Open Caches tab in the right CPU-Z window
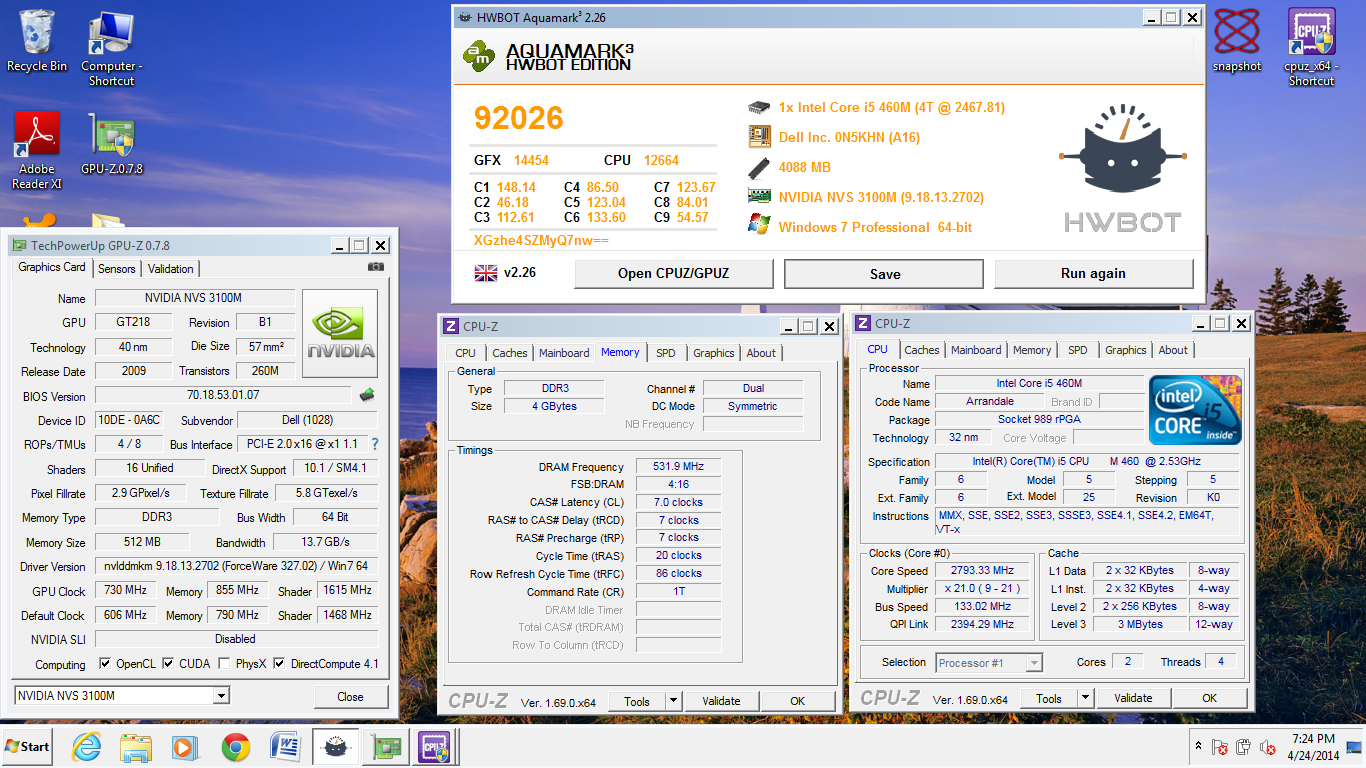Image resolution: width=1366 pixels, height=768 pixels. click(x=922, y=350)
